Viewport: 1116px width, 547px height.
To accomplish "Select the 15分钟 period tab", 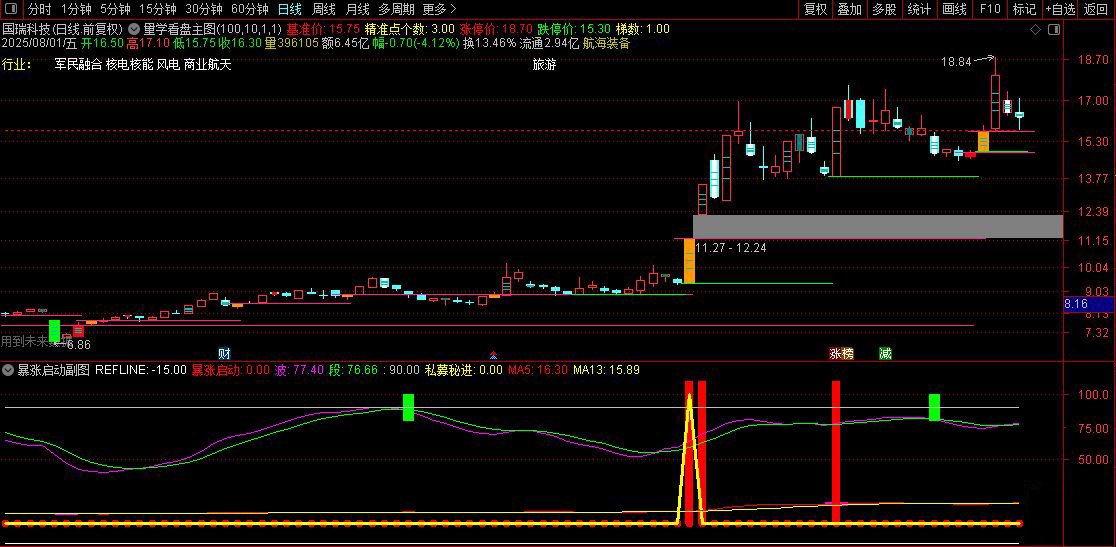I will coord(157,9).
